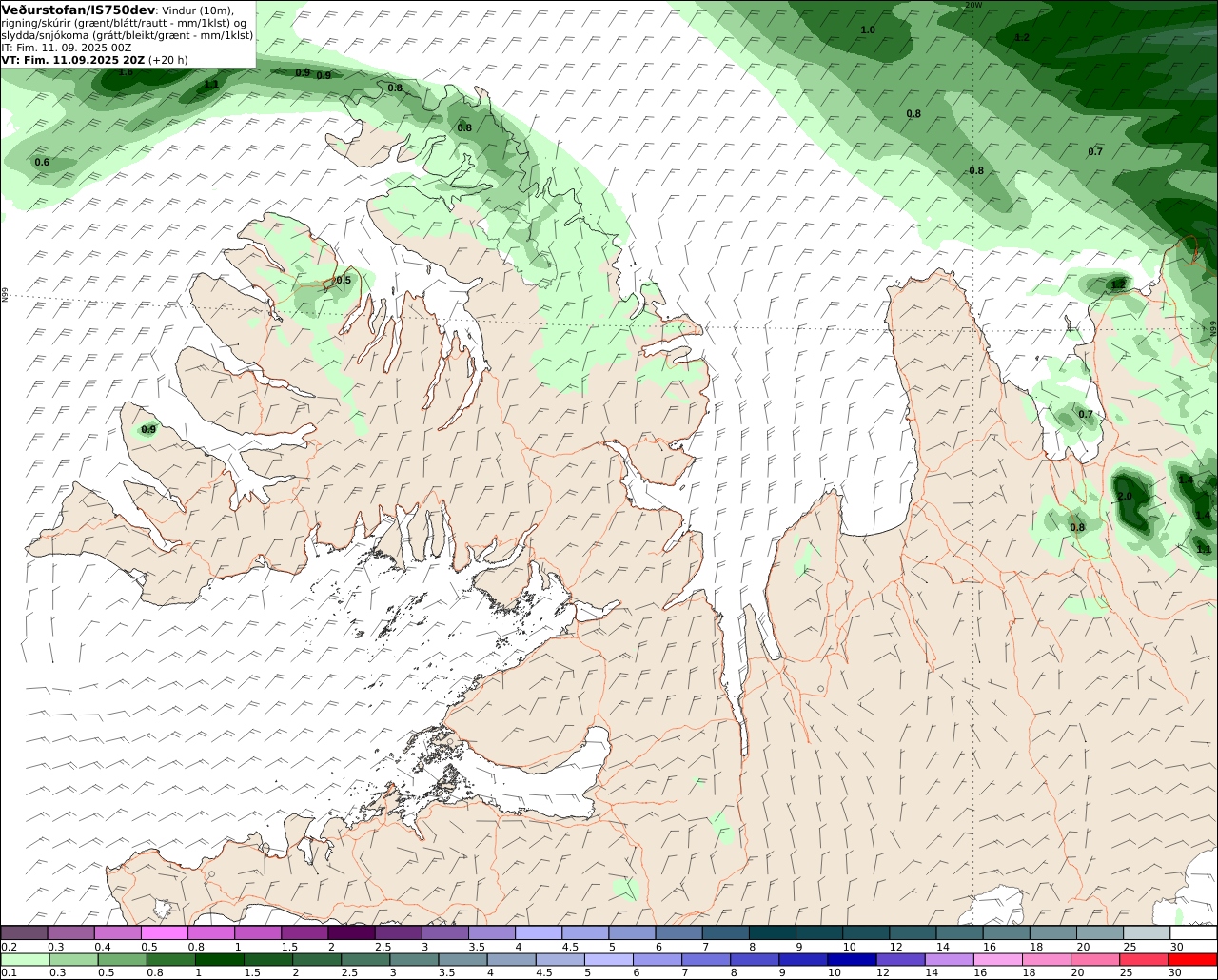Click the 0.6 precipitation value on the map
The width and height of the screenshot is (1218, 980).
click(42, 163)
